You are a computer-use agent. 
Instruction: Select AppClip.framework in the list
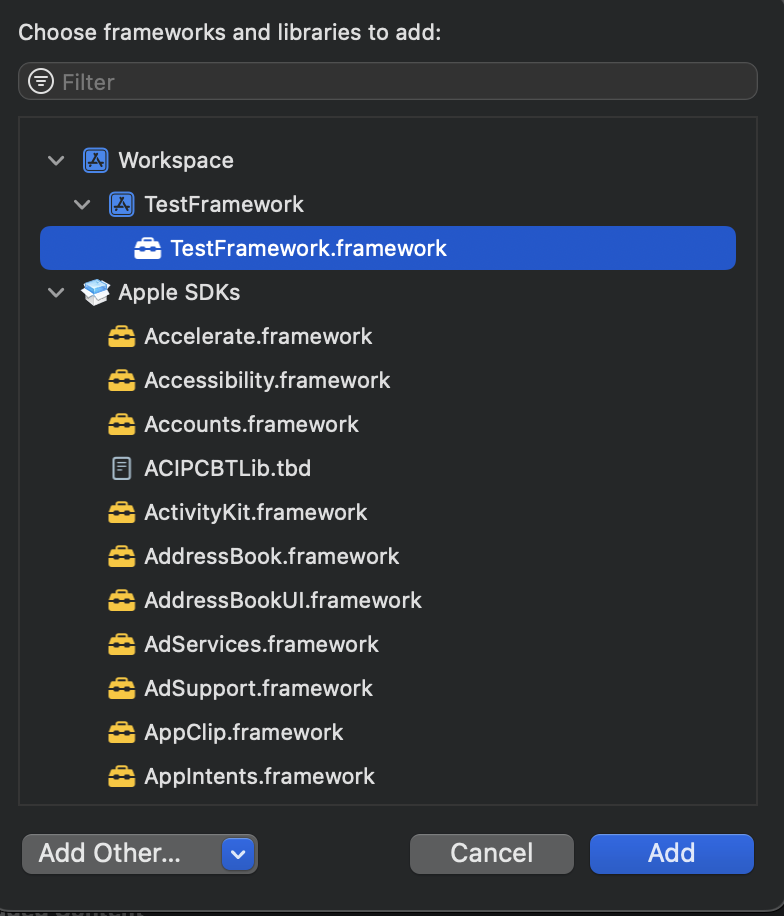click(244, 733)
